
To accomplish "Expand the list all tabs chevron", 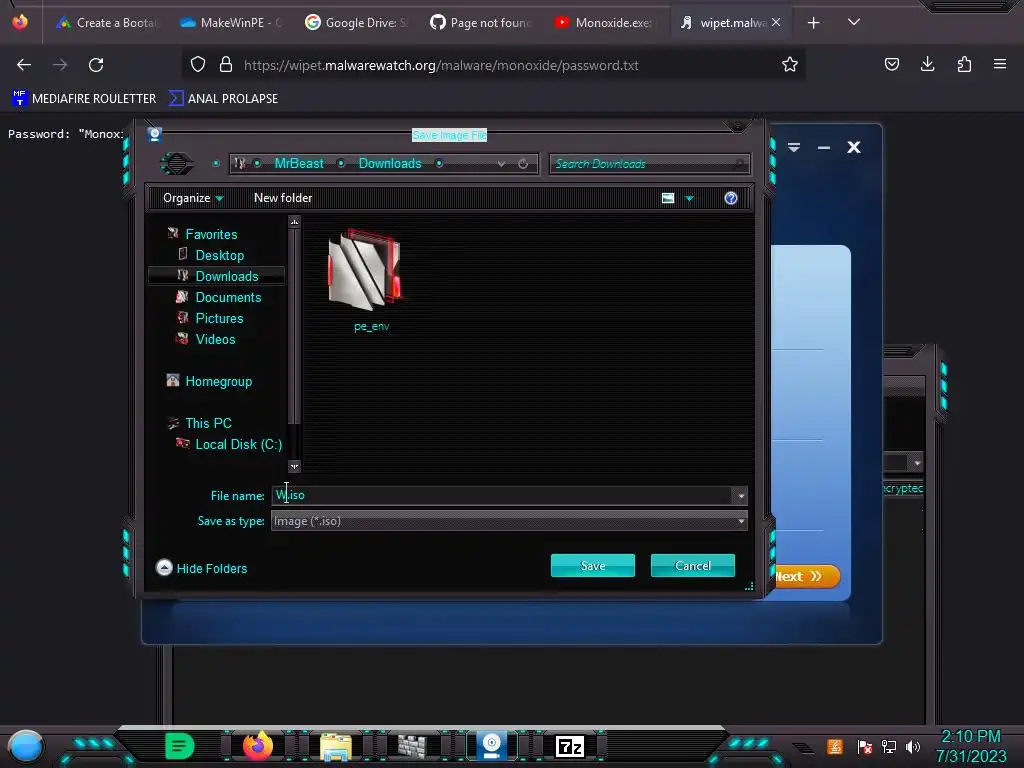I will 854,22.
